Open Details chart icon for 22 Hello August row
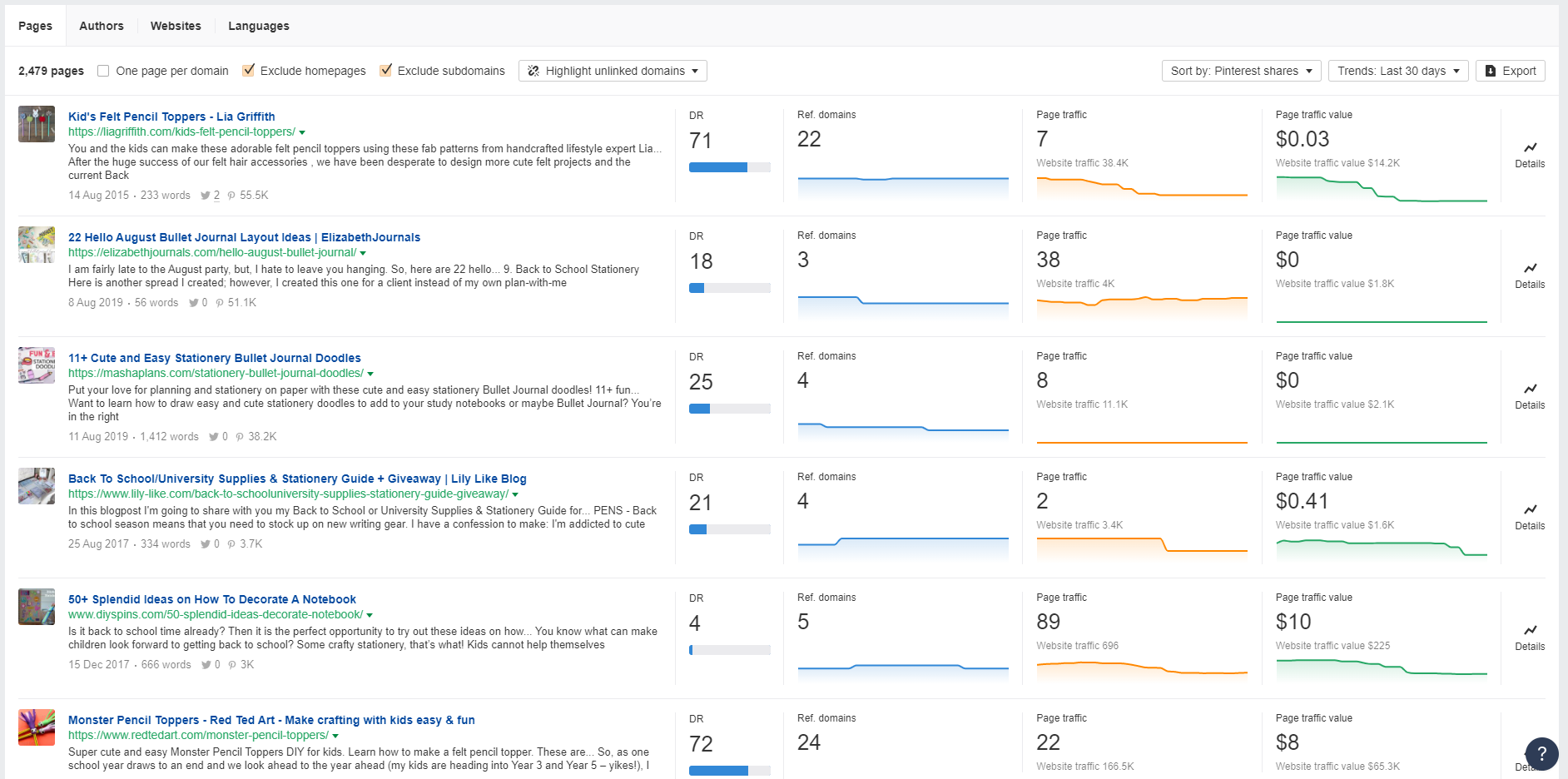 click(1530, 269)
